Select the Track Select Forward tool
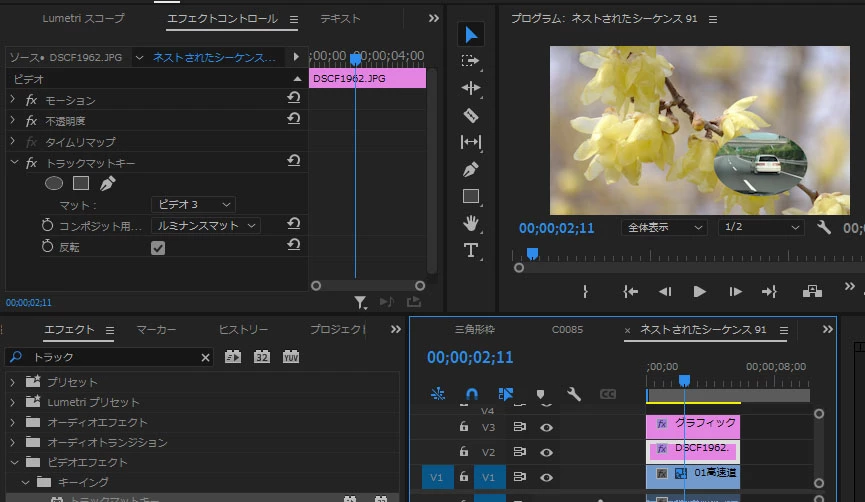Image resolution: width=865 pixels, height=502 pixels. (x=470, y=61)
